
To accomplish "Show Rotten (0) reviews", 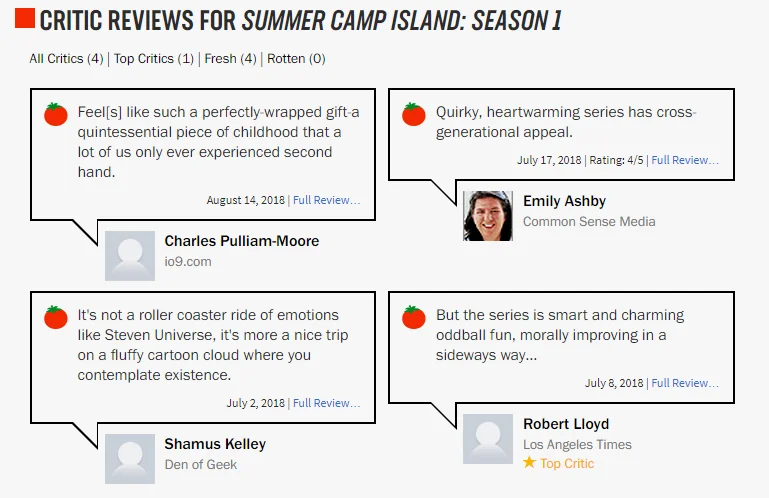I will (296, 59).
